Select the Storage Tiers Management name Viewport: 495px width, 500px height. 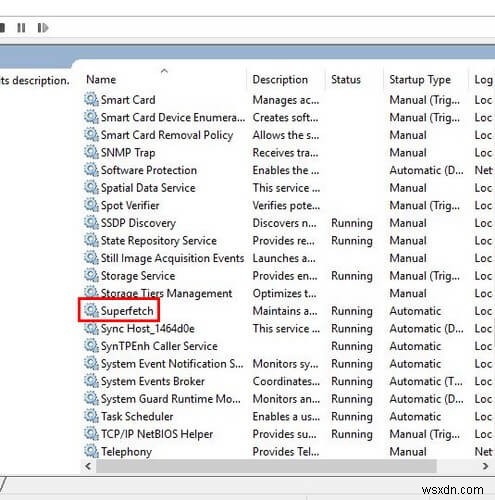166,293
